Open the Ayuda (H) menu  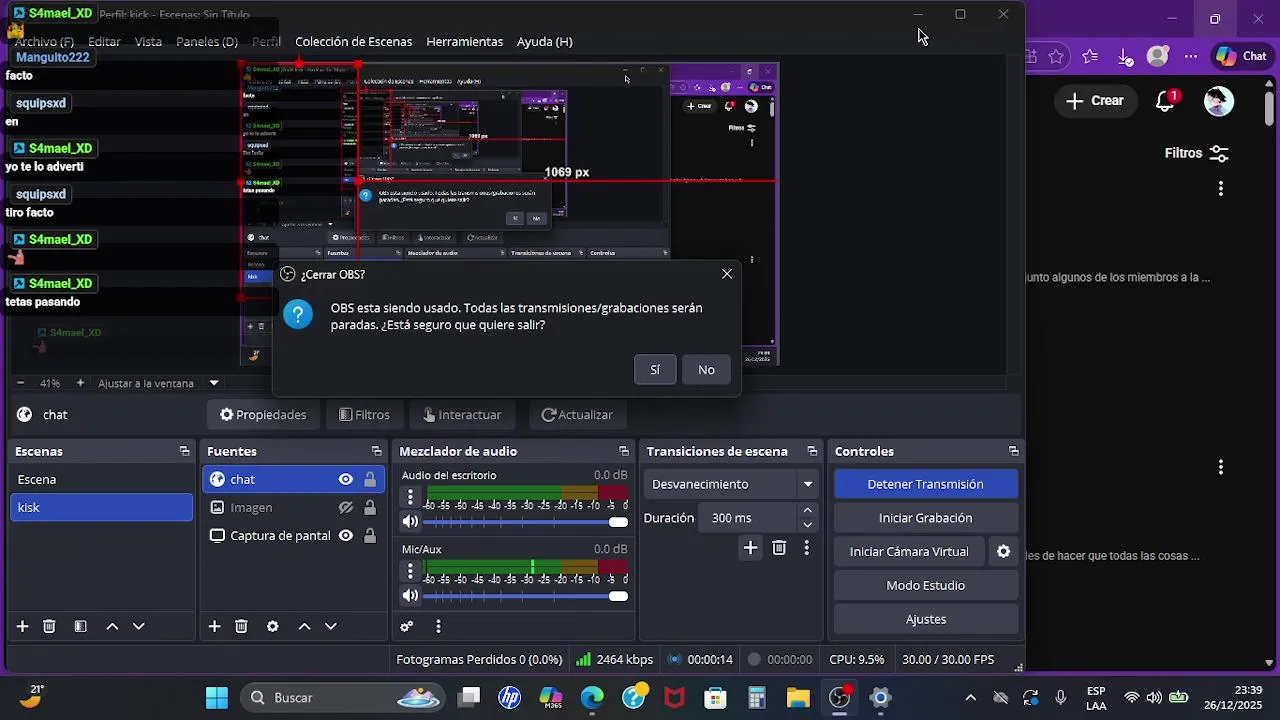pyautogui.click(x=544, y=42)
